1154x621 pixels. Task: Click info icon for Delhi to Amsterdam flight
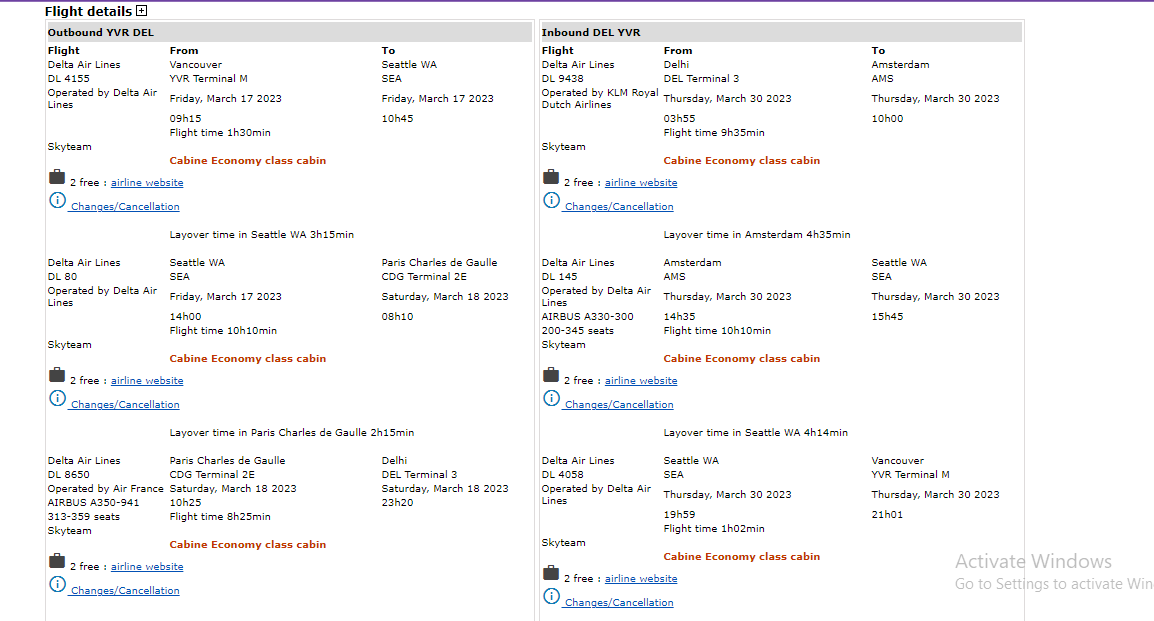[x=551, y=200]
